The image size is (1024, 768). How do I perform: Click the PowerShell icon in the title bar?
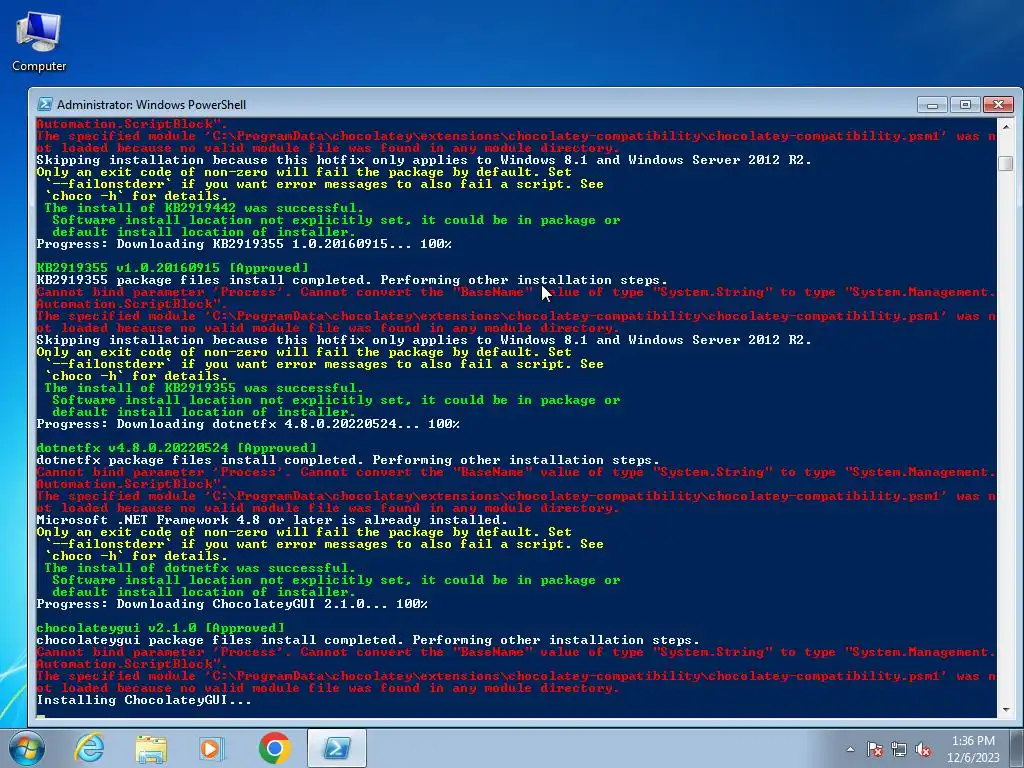click(x=45, y=104)
